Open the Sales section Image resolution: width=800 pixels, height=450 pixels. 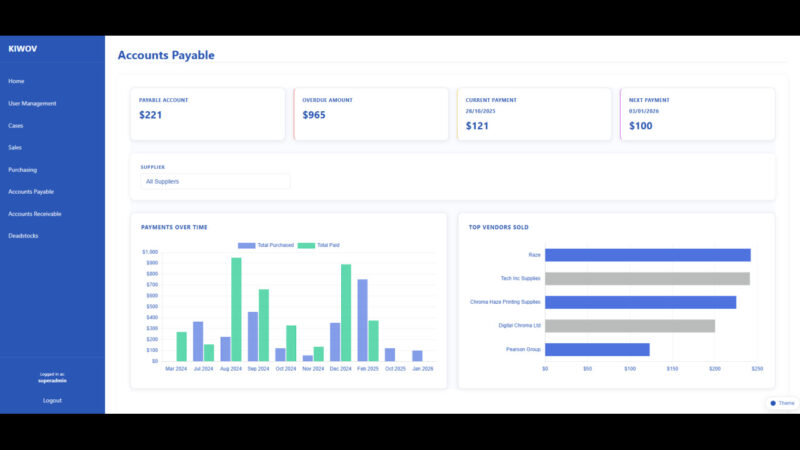pos(15,148)
